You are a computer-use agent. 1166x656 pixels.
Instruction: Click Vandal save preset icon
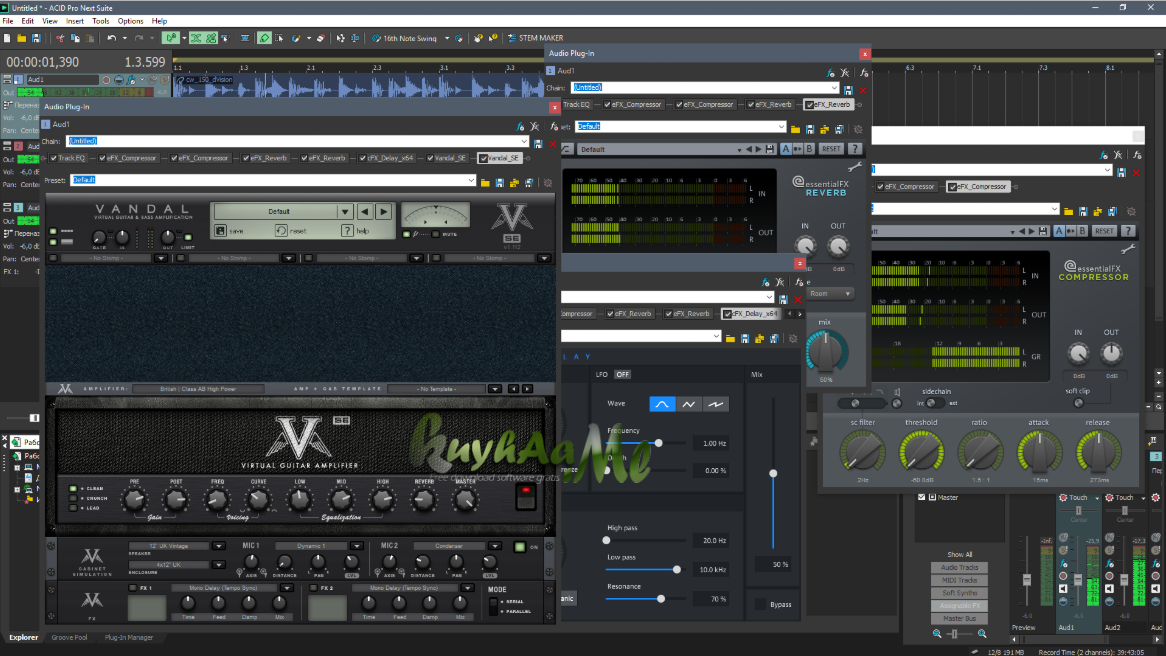221,231
